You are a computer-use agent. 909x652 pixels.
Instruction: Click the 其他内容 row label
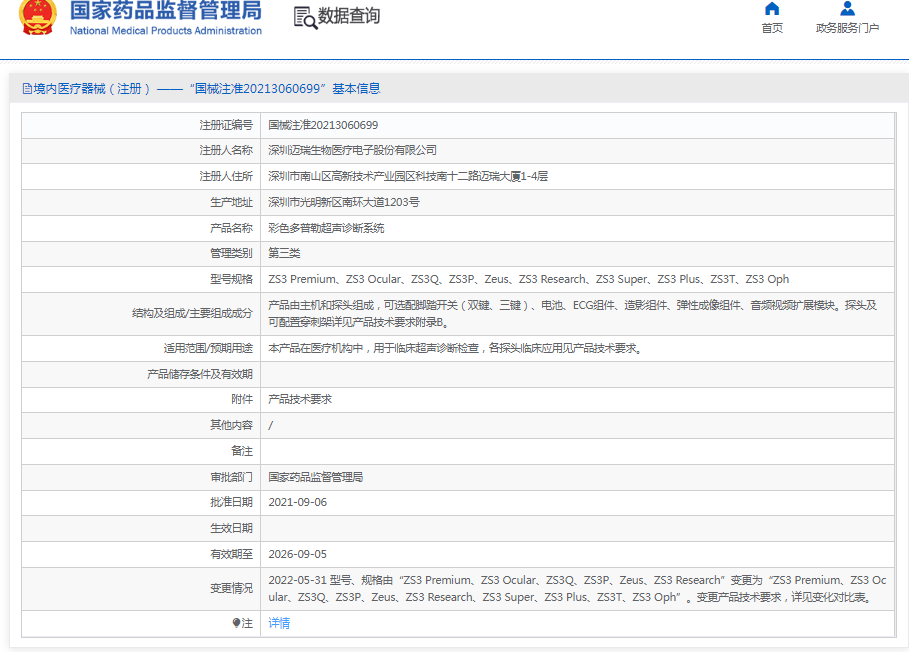pyautogui.click(x=231, y=425)
